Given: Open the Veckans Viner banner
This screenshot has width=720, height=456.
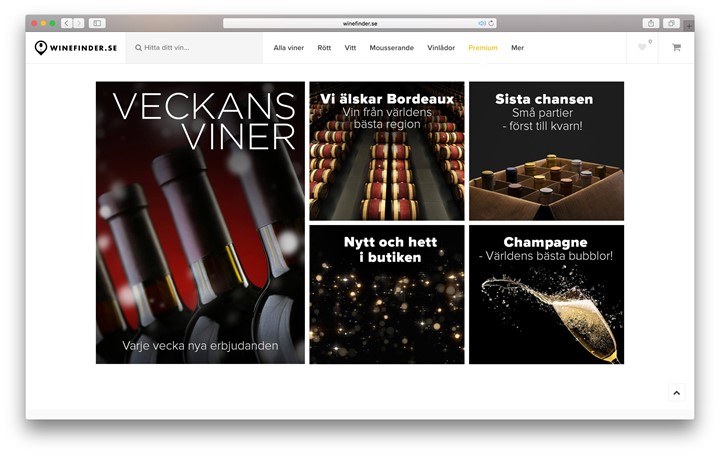Looking at the screenshot, I should (x=200, y=223).
